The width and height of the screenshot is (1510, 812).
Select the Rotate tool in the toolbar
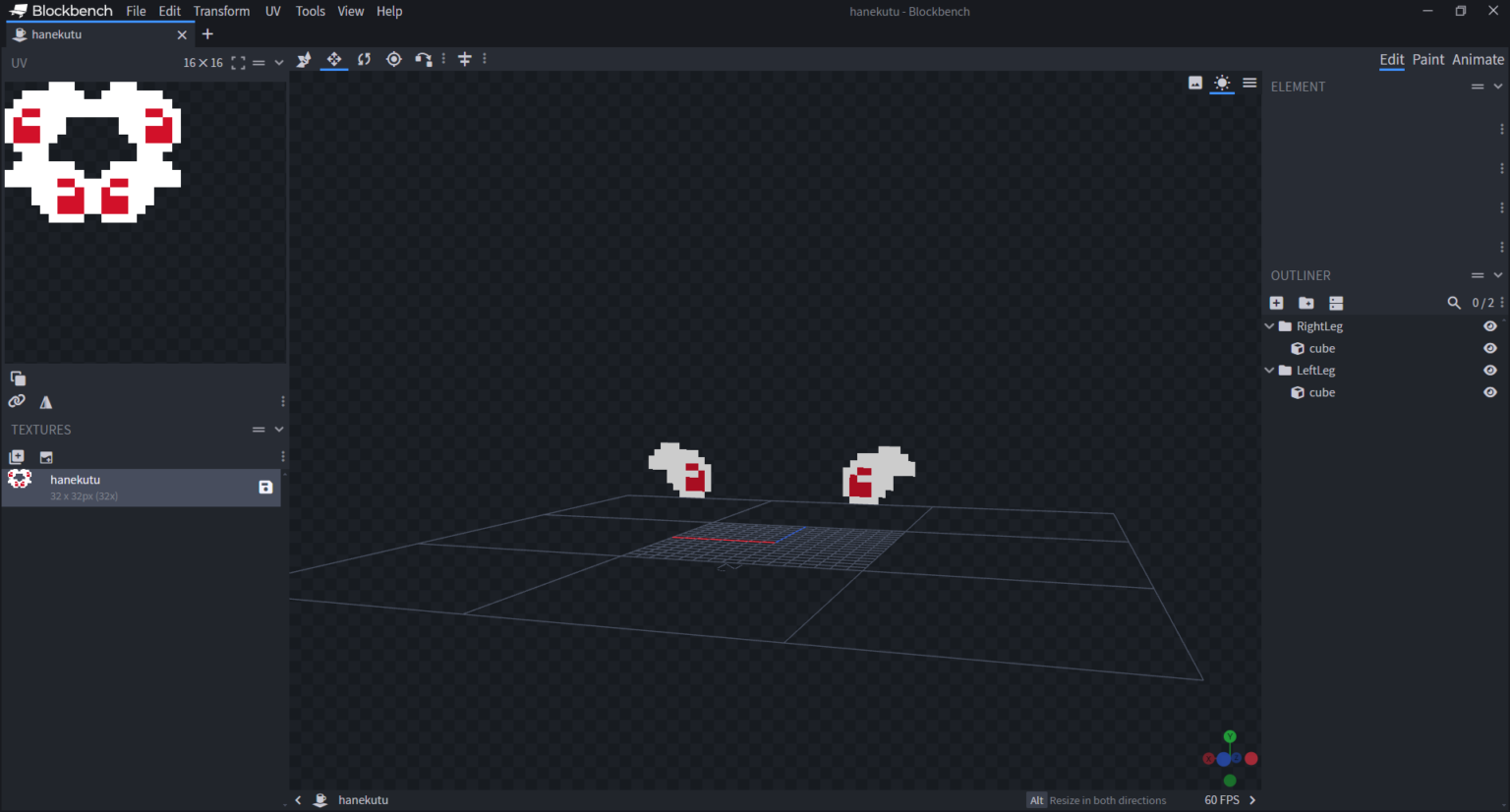point(364,59)
